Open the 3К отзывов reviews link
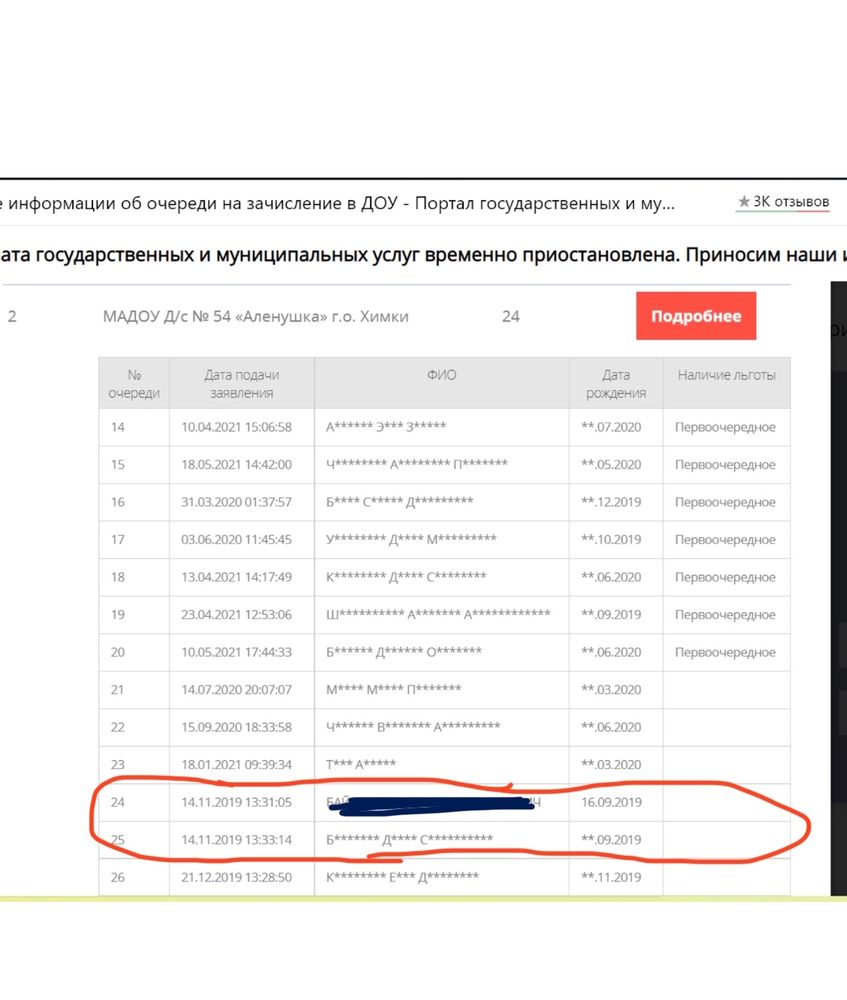The height and width of the screenshot is (1000, 847). click(x=790, y=201)
